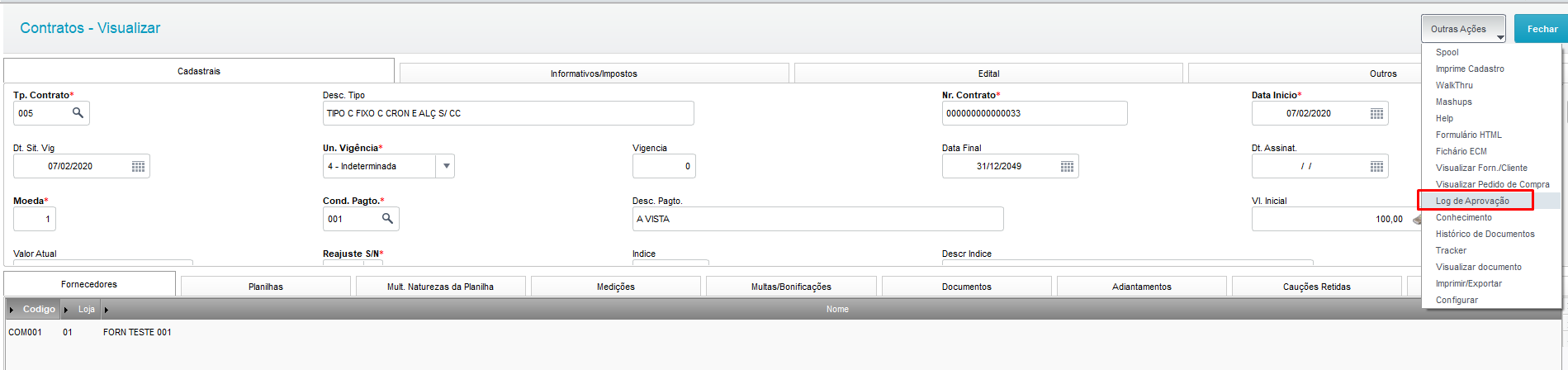This screenshot has height=370, width=1568.
Task: Click the Moeda field
Action: click(x=35, y=219)
